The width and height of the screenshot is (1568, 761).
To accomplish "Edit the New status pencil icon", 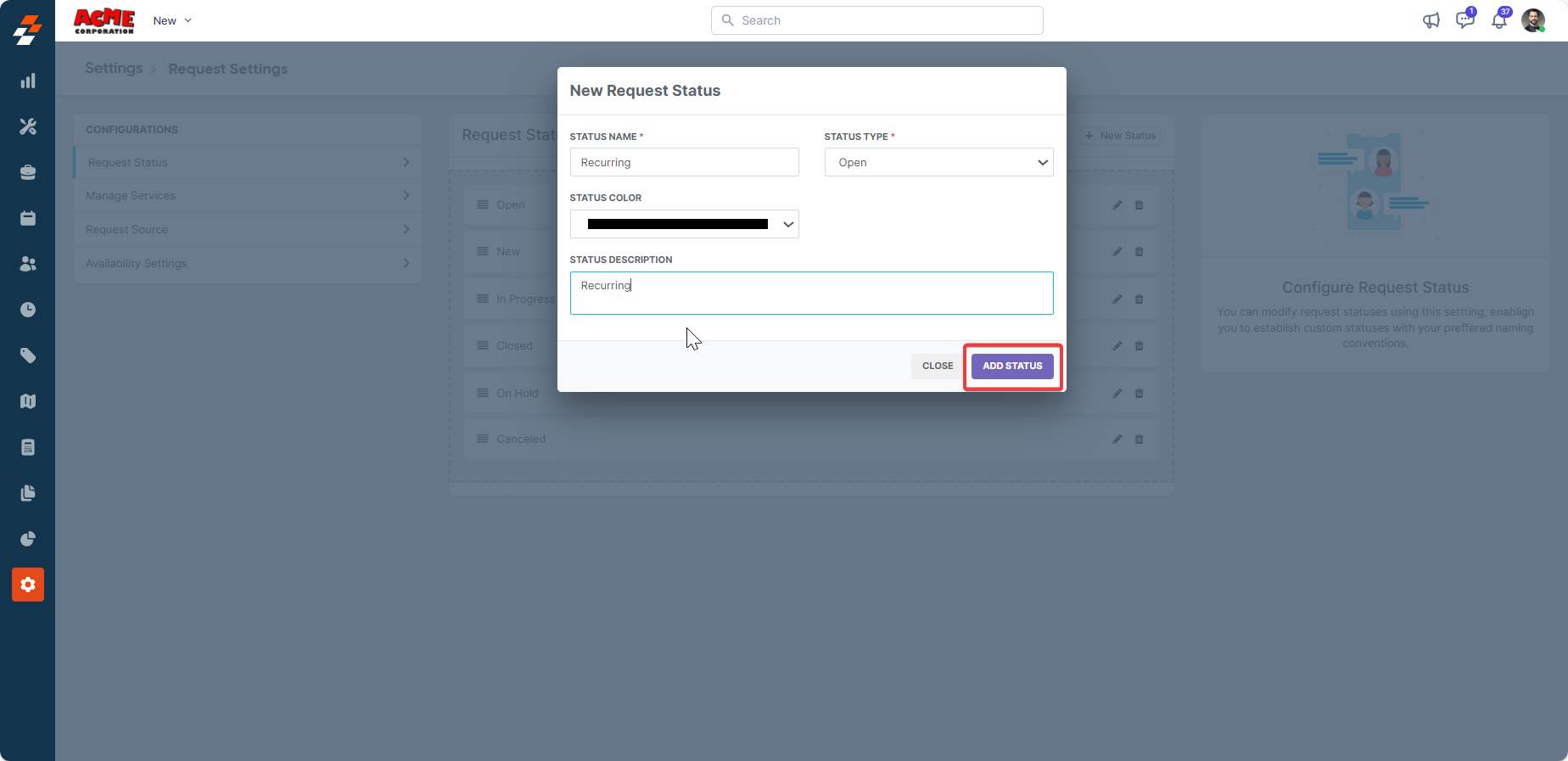I will 1117,251.
